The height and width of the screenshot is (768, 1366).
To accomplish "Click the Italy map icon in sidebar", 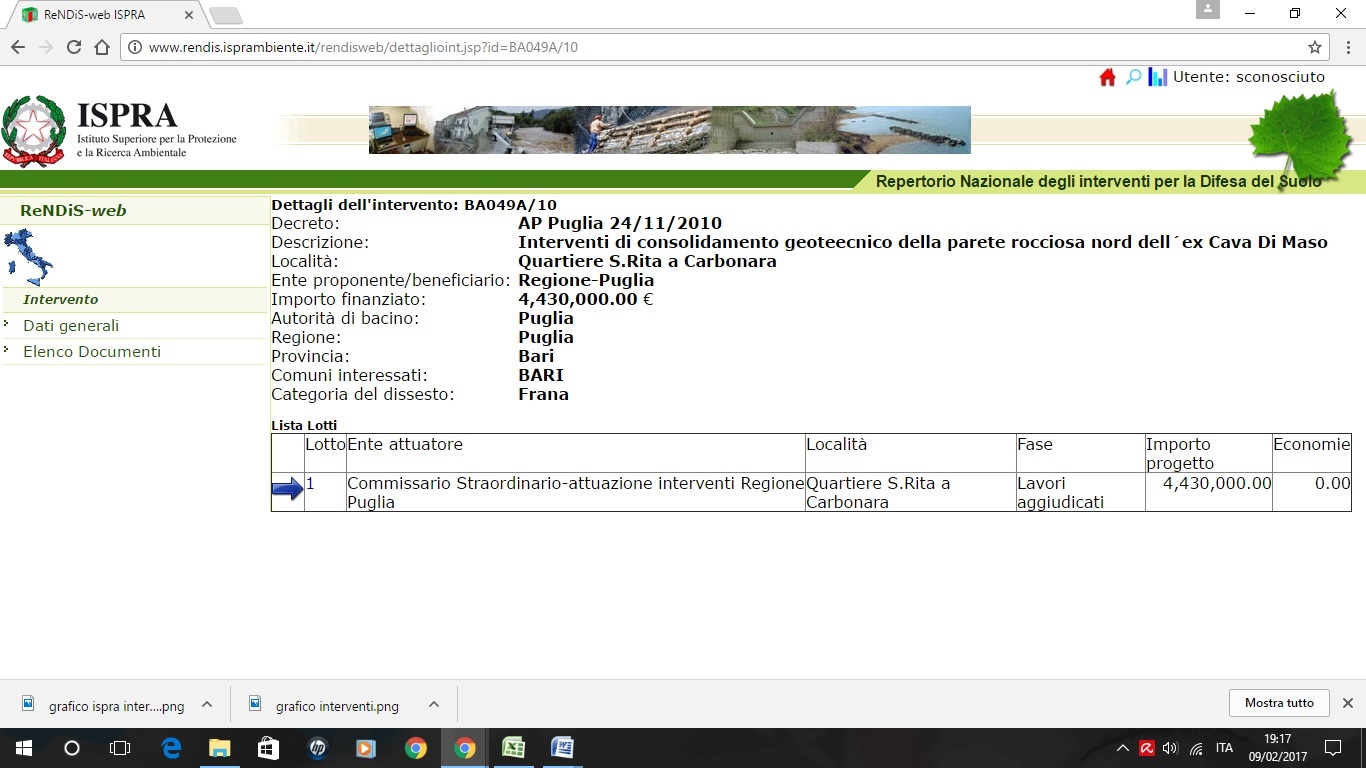I will tap(29, 257).
